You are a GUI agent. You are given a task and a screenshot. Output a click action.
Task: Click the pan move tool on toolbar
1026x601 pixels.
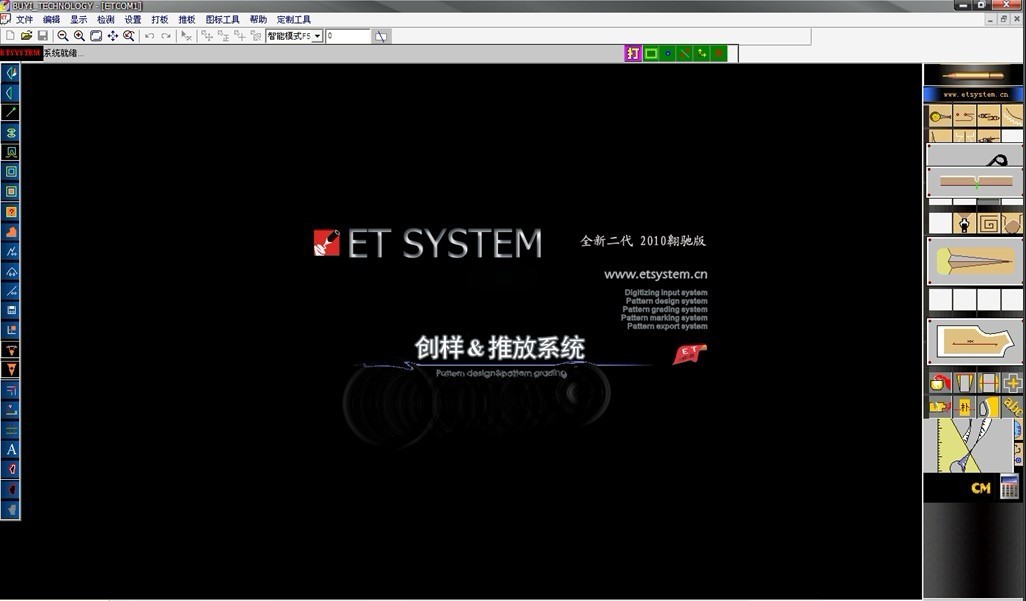click(x=112, y=35)
